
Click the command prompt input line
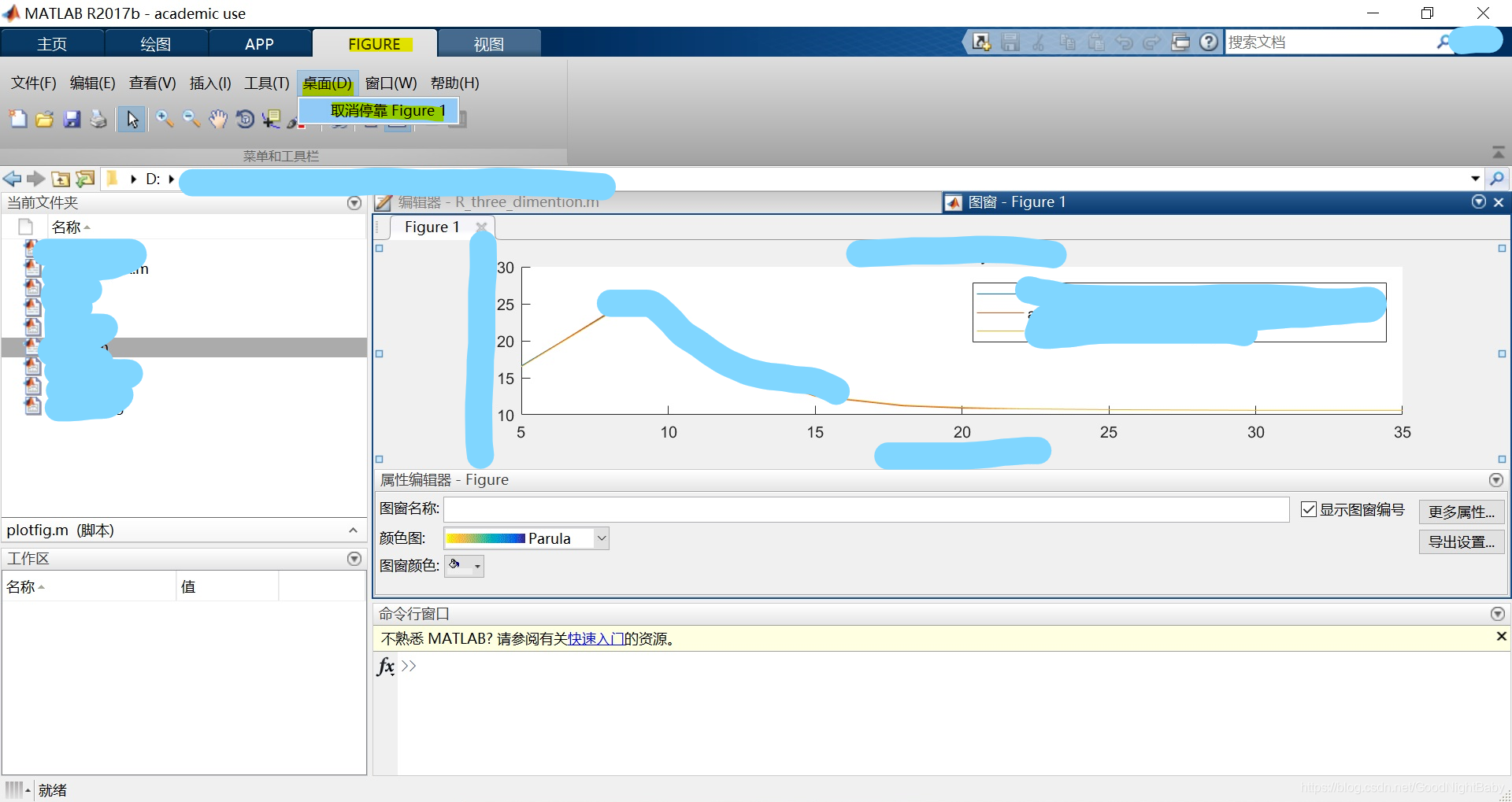[953, 666]
